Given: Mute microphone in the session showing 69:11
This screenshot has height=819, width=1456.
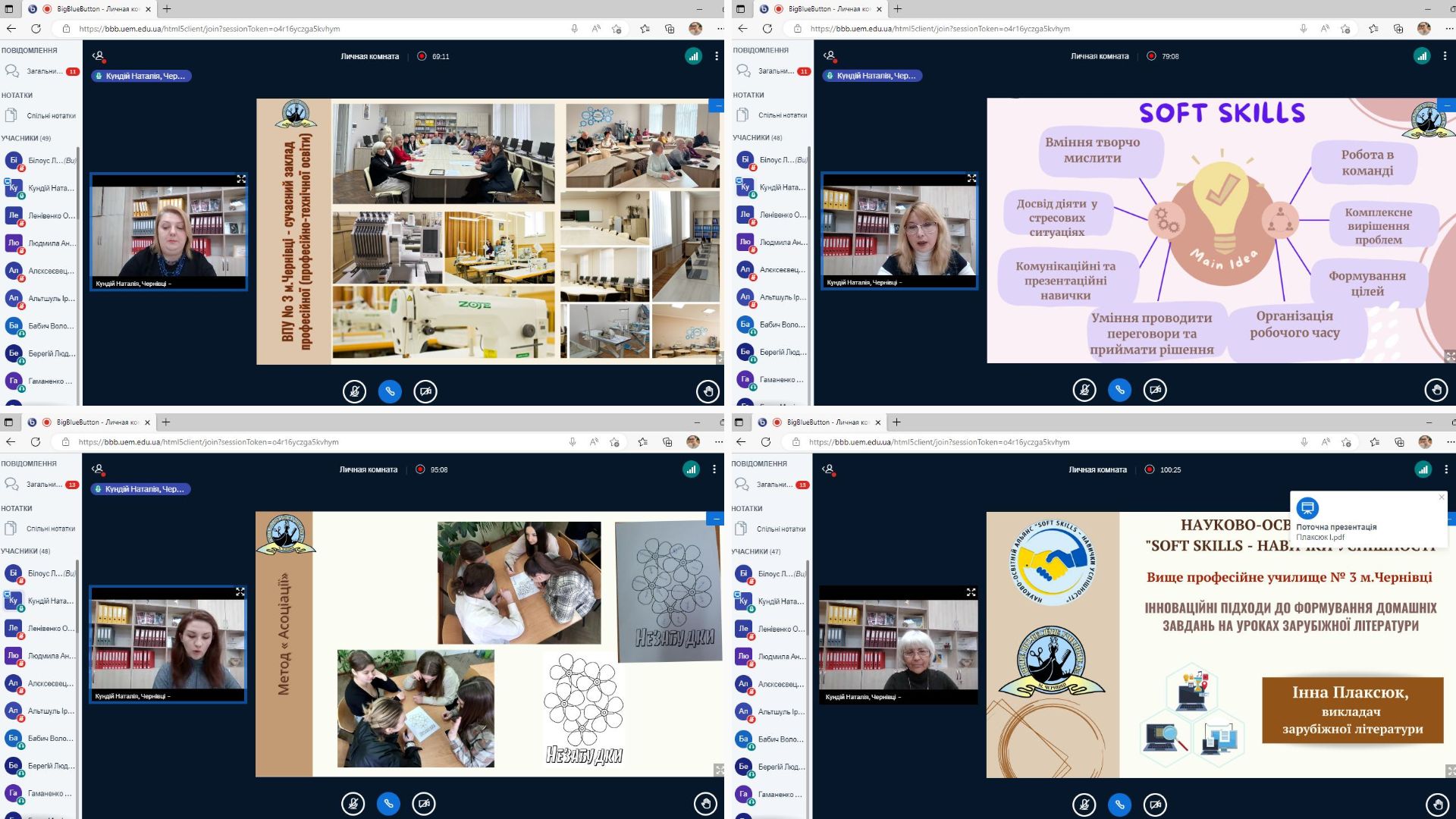Looking at the screenshot, I should tap(354, 391).
